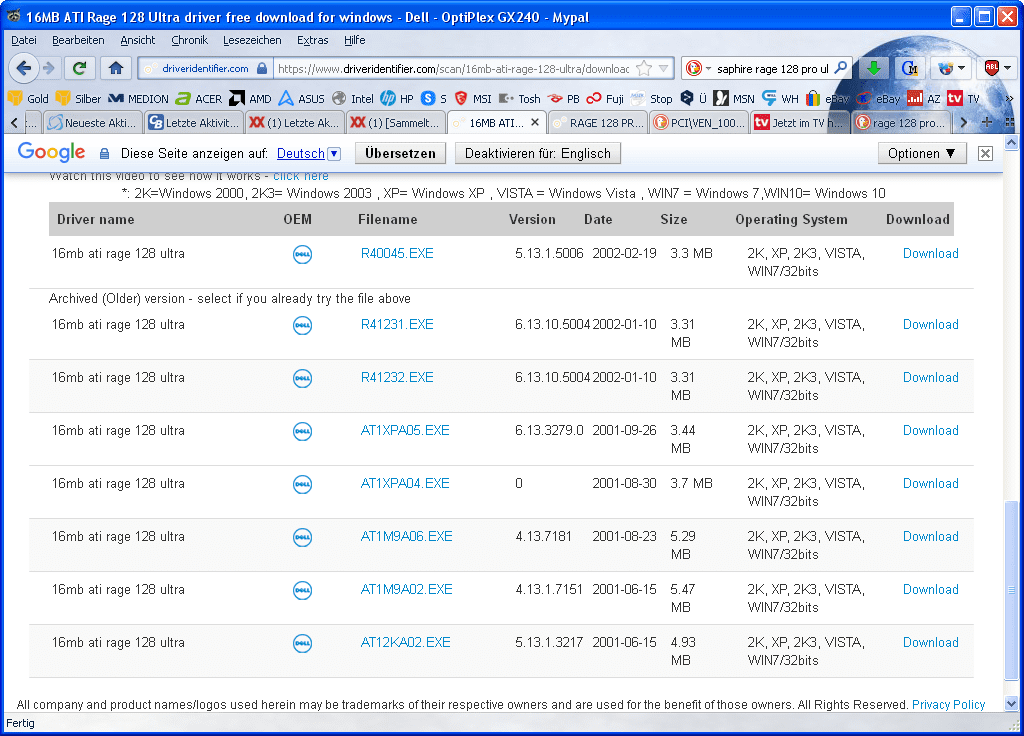This screenshot has width=1024, height=736.
Task: Click the Übersetzen button
Action: click(400, 153)
